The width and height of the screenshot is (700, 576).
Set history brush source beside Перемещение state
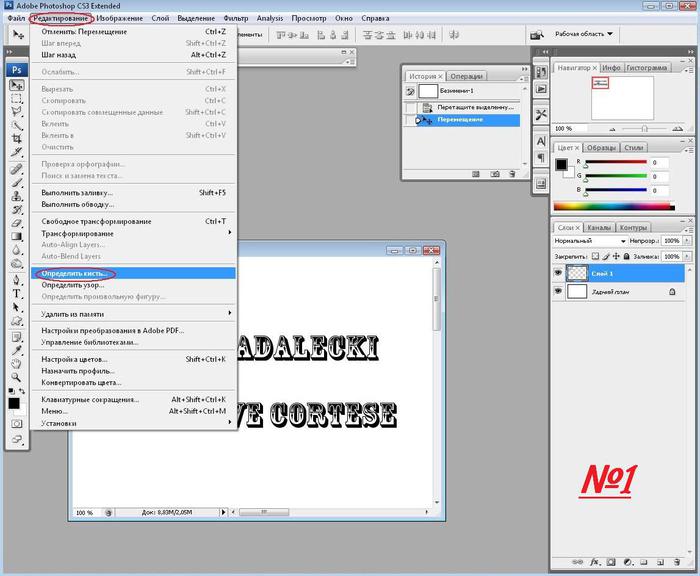410,120
